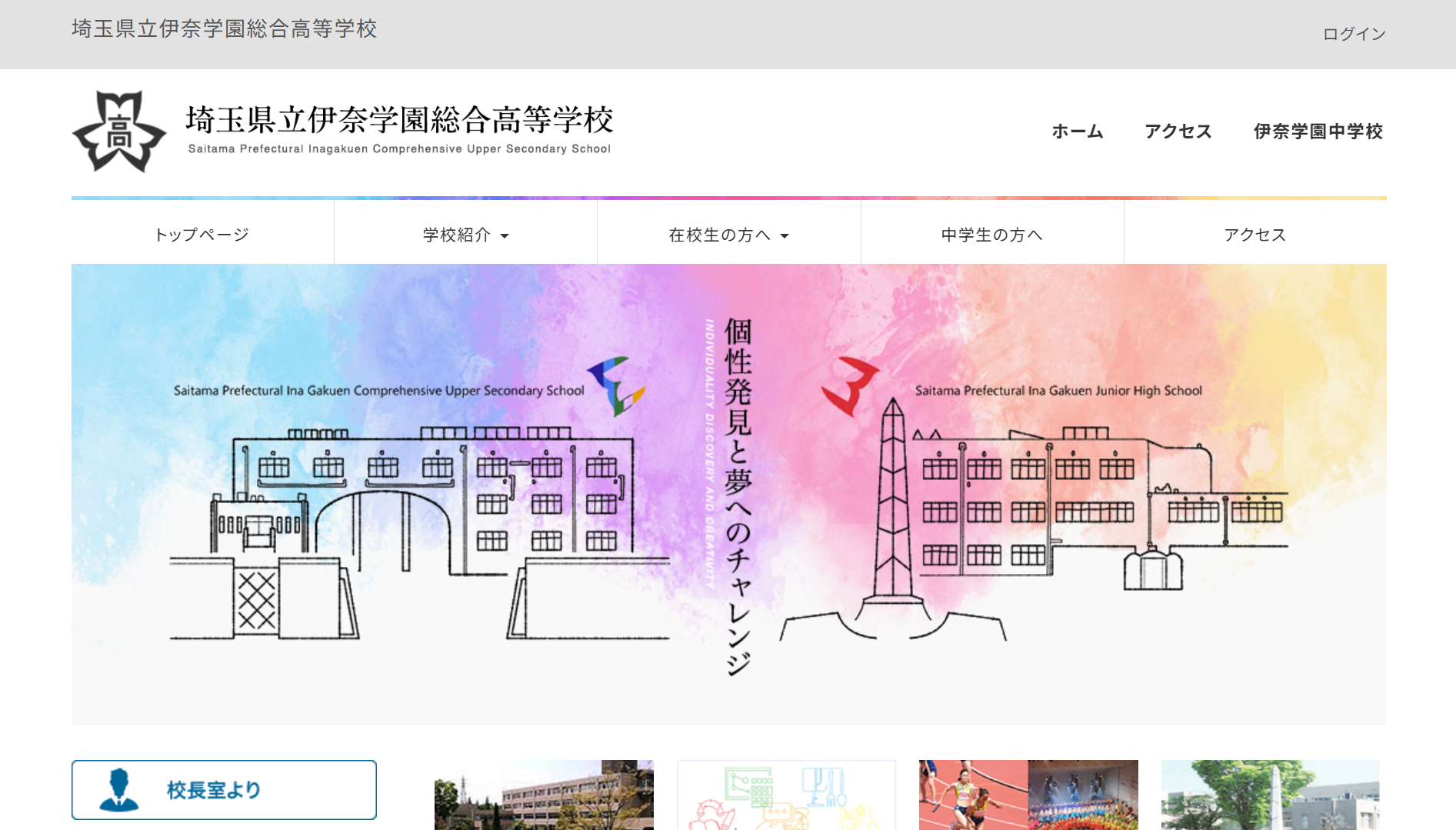Click the junior high building line drawing with tower

click(x=1034, y=519)
